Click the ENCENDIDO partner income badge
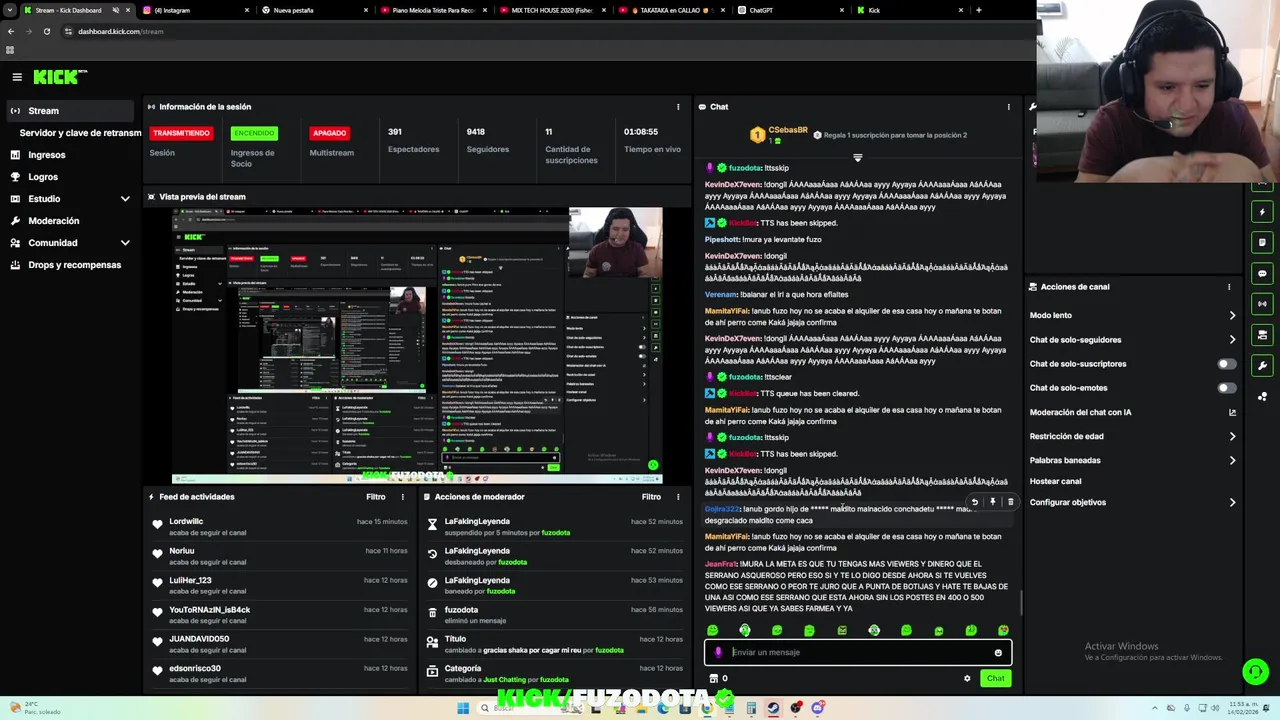 pyautogui.click(x=254, y=133)
